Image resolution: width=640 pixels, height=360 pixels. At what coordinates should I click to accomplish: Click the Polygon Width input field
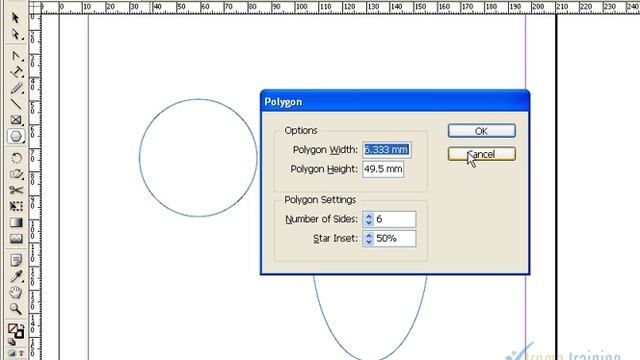(387, 150)
